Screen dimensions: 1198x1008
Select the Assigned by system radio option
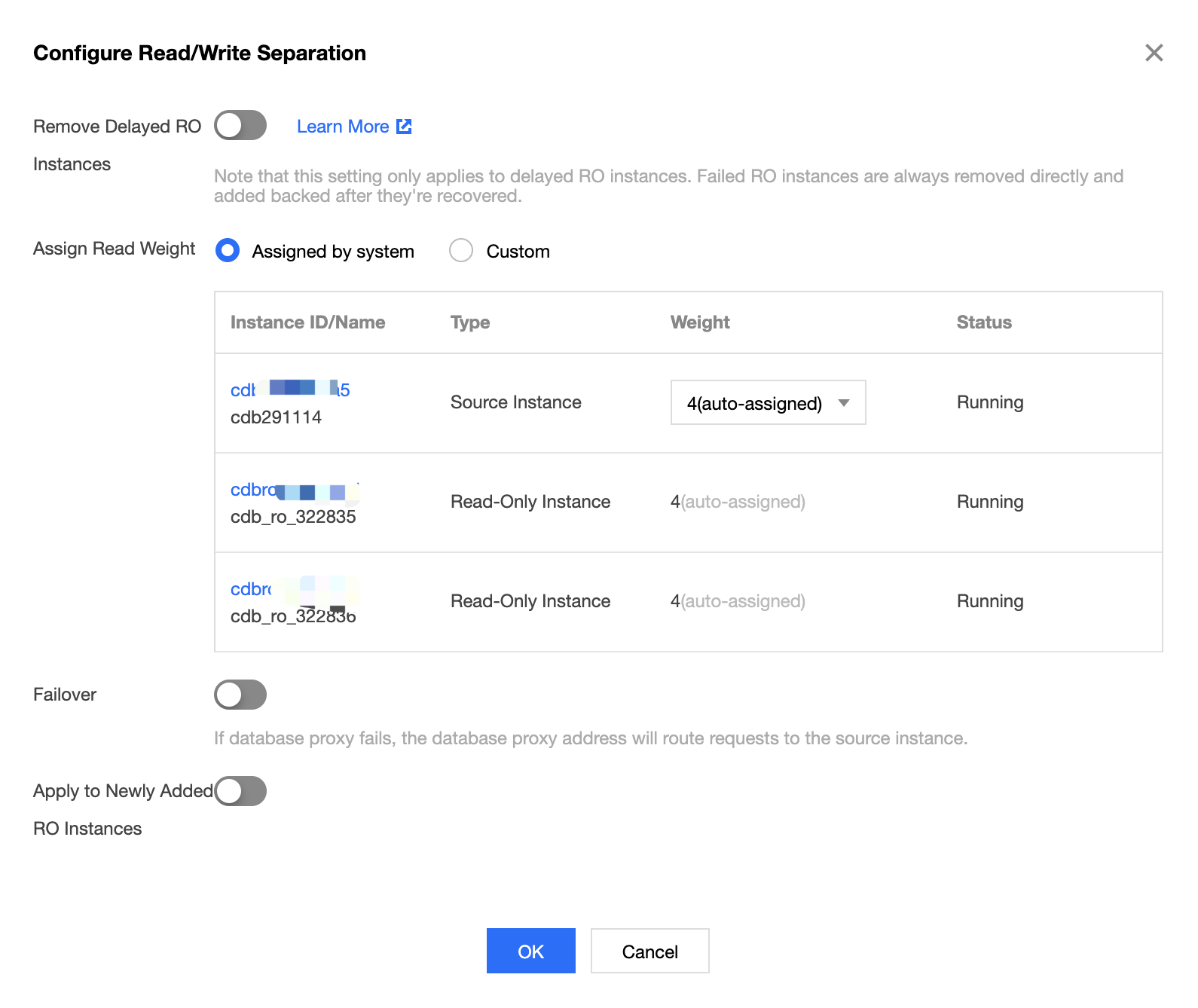point(228,251)
